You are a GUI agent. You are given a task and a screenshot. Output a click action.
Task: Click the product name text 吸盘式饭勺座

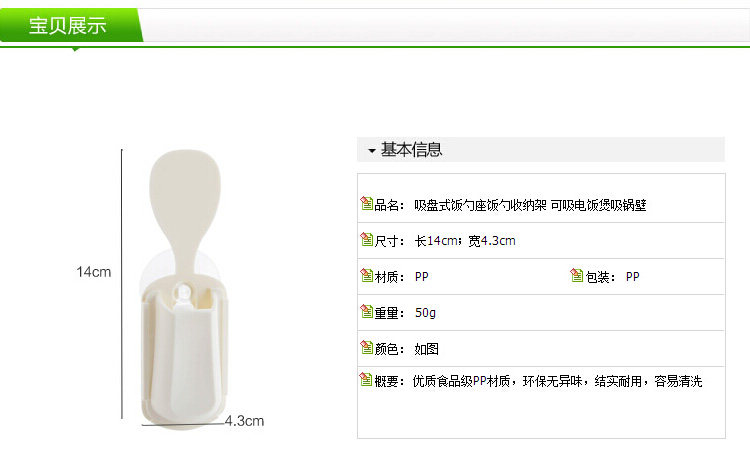point(450,205)
